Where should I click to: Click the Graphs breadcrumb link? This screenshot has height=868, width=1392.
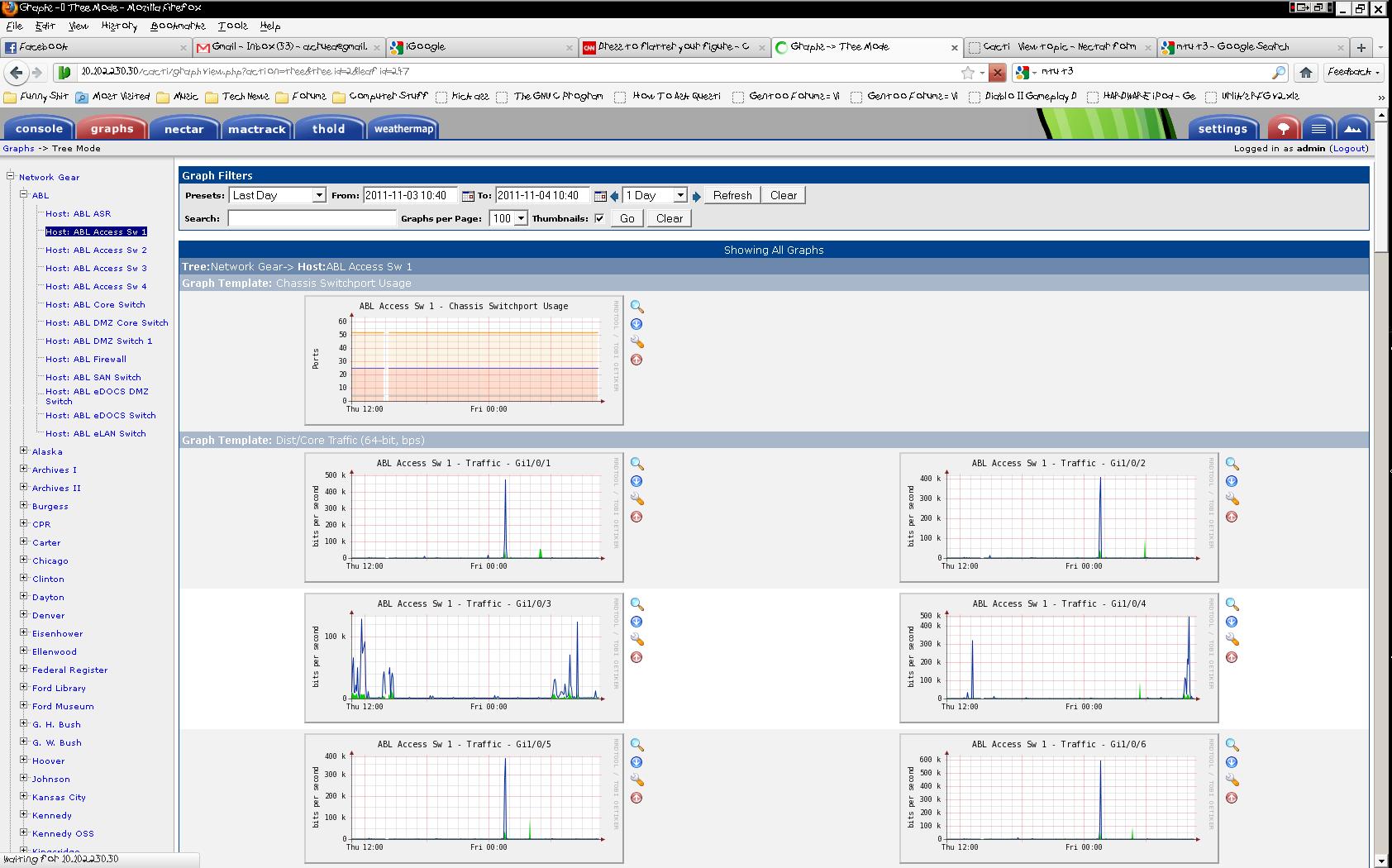(18, 148)
